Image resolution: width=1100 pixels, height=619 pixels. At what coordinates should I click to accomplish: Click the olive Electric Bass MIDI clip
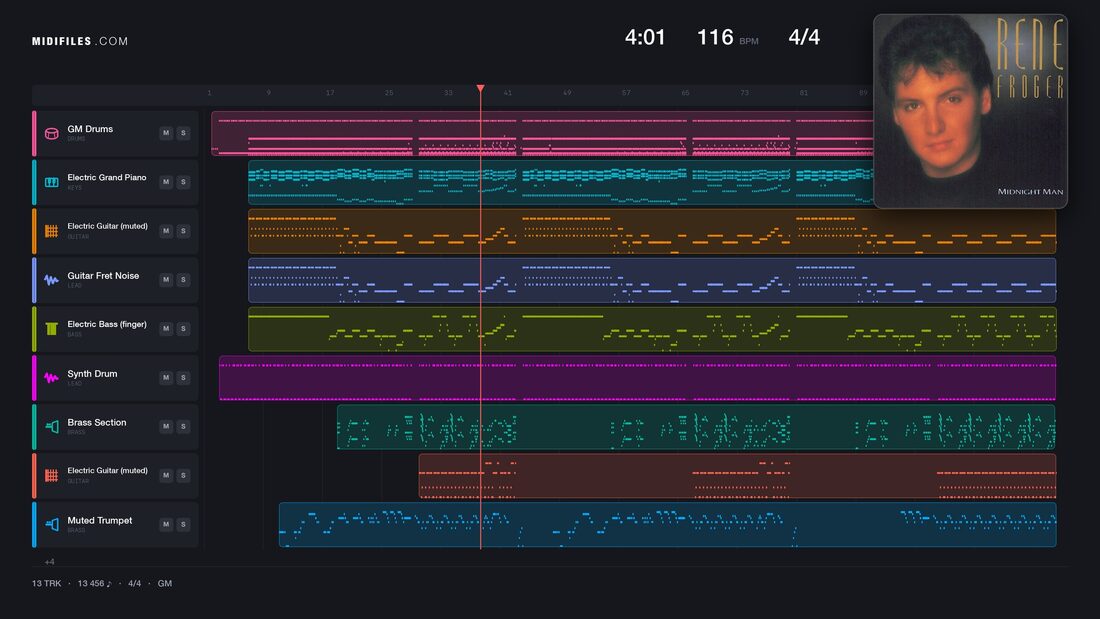click(652, 328)
